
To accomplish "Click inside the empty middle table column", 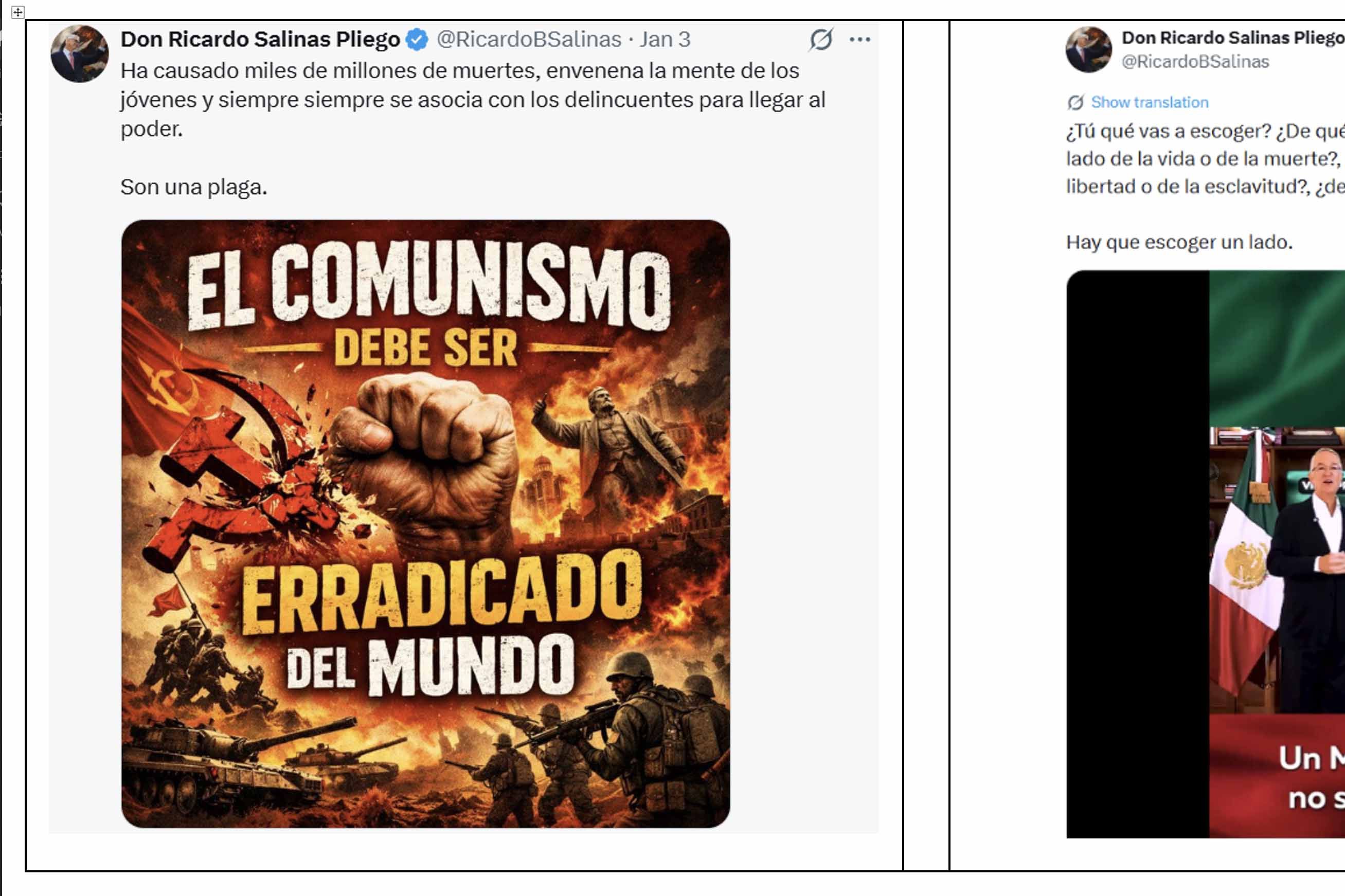I will [x=926, y=445].
